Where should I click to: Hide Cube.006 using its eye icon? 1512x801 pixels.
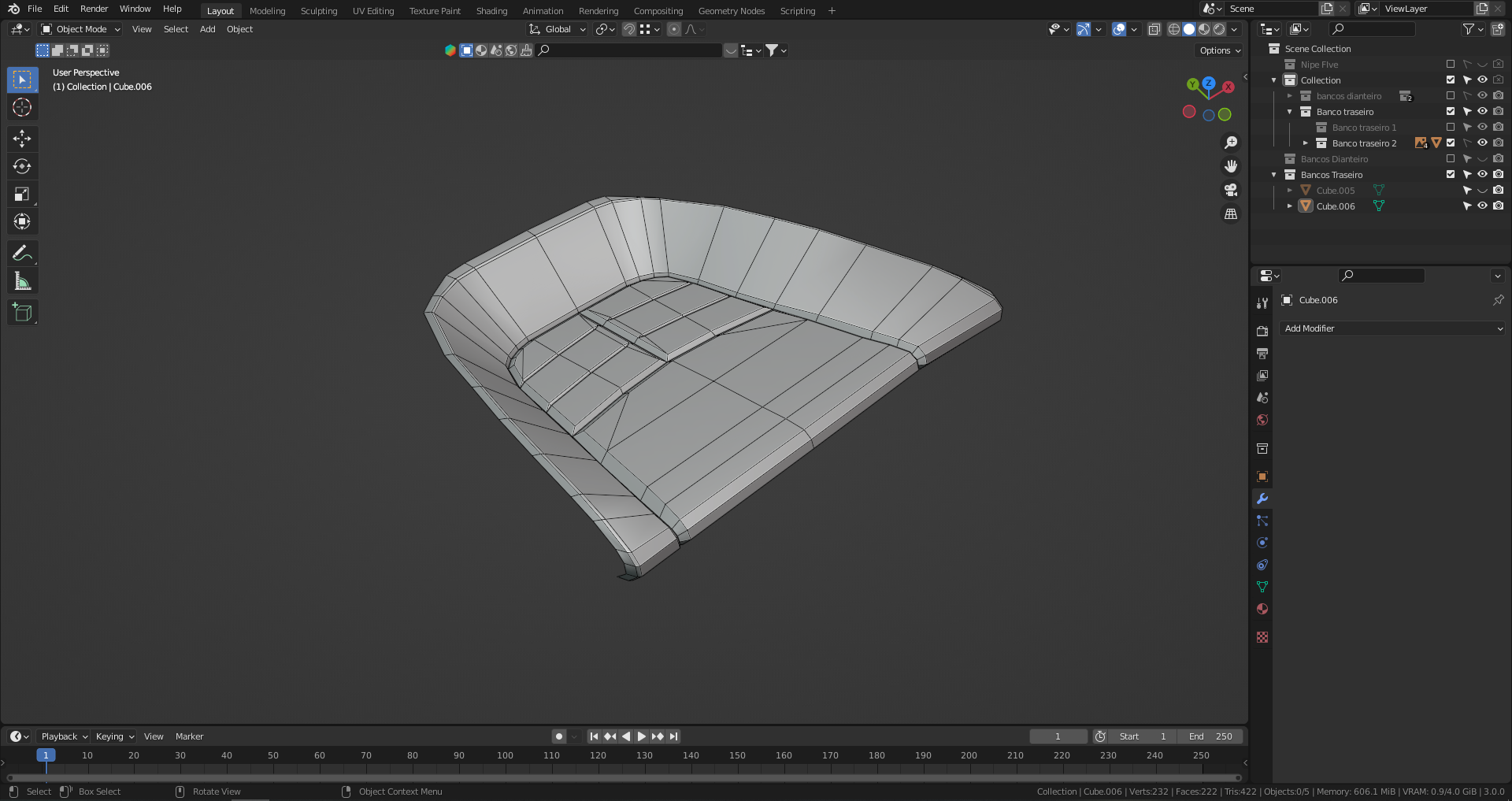[x=1482, y=206]
